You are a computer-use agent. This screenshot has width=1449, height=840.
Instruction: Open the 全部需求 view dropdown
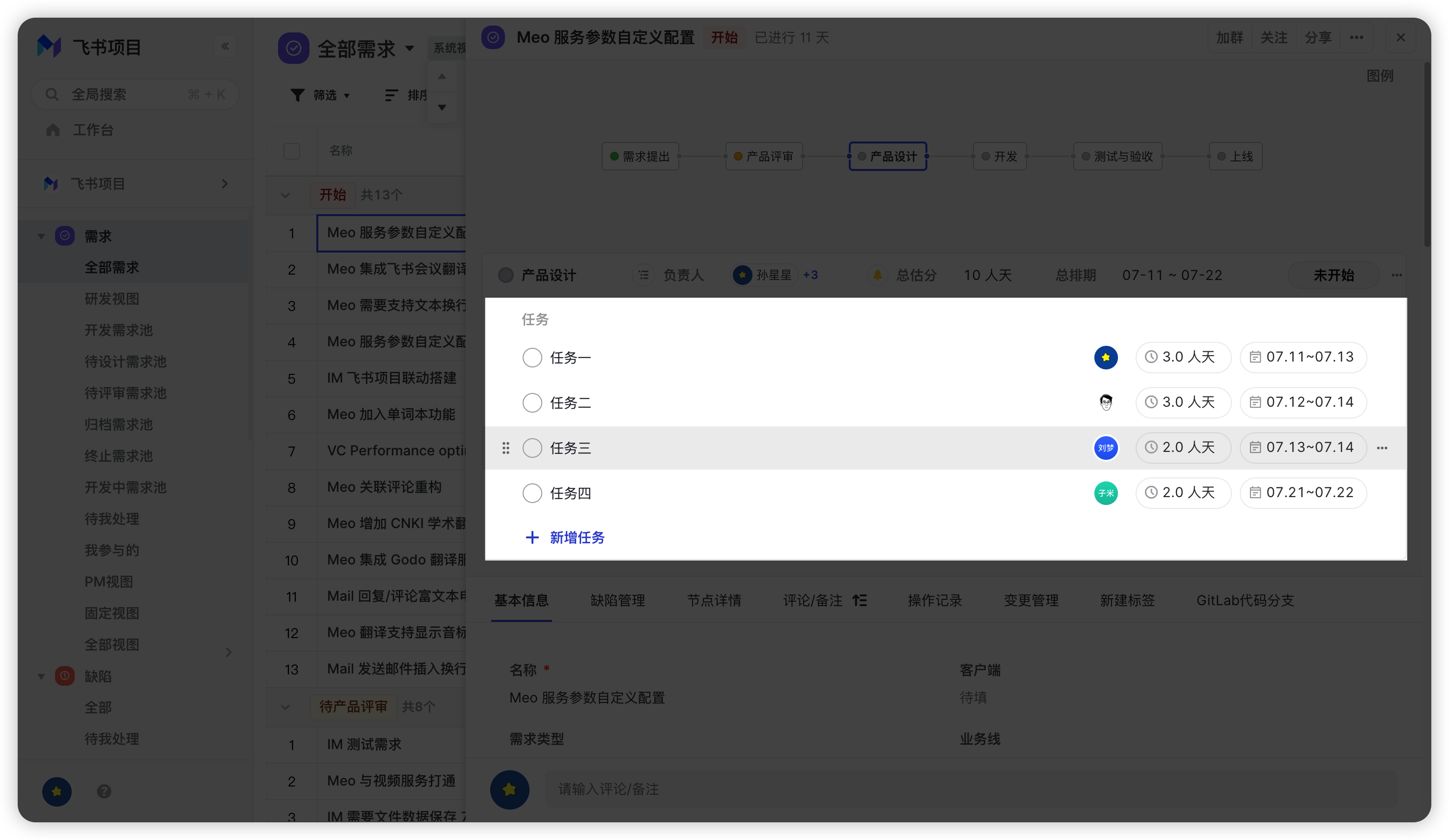[409, 48]
